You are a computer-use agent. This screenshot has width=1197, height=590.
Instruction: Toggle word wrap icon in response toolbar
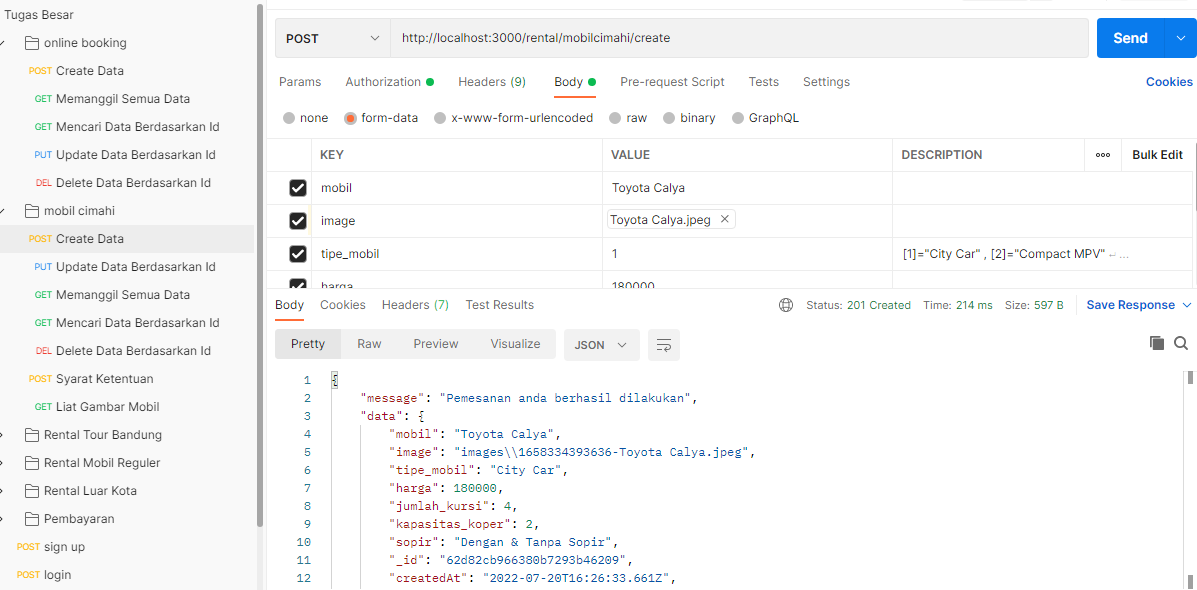664,345
